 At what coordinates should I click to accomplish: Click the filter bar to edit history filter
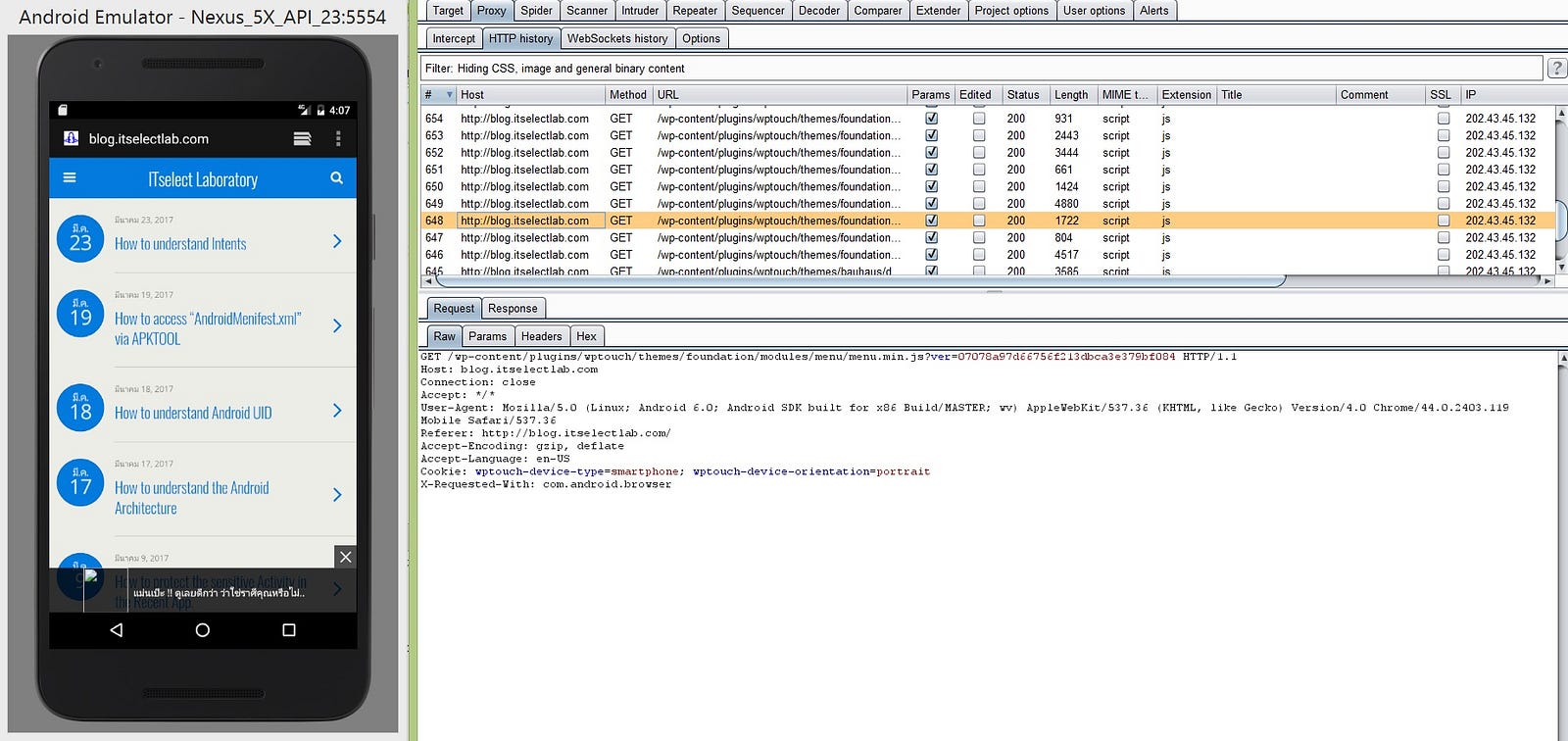[x=982, y=68]
